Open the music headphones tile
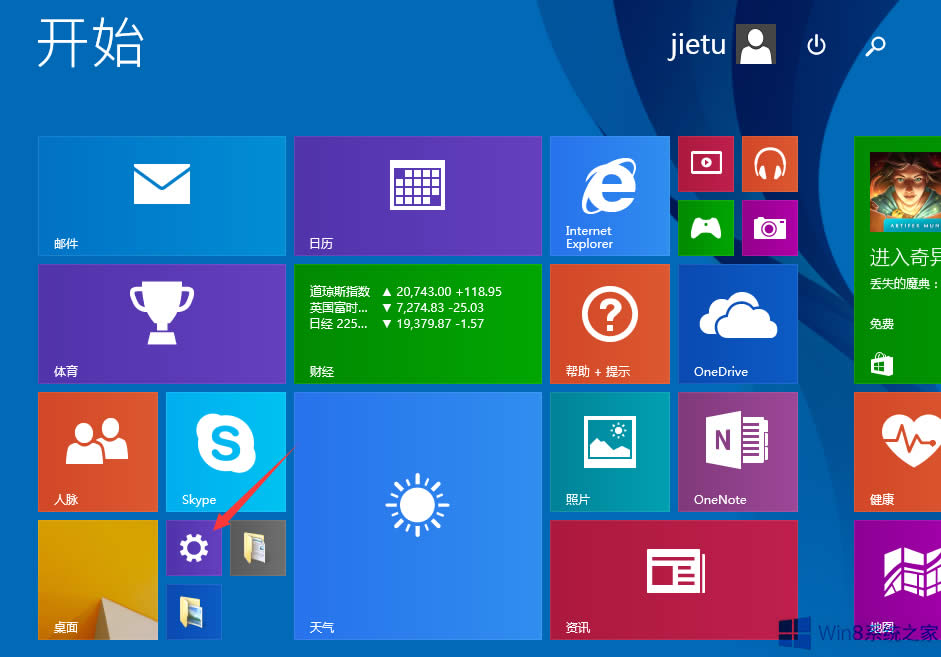The image size is (941, 657). coord(769,163)
